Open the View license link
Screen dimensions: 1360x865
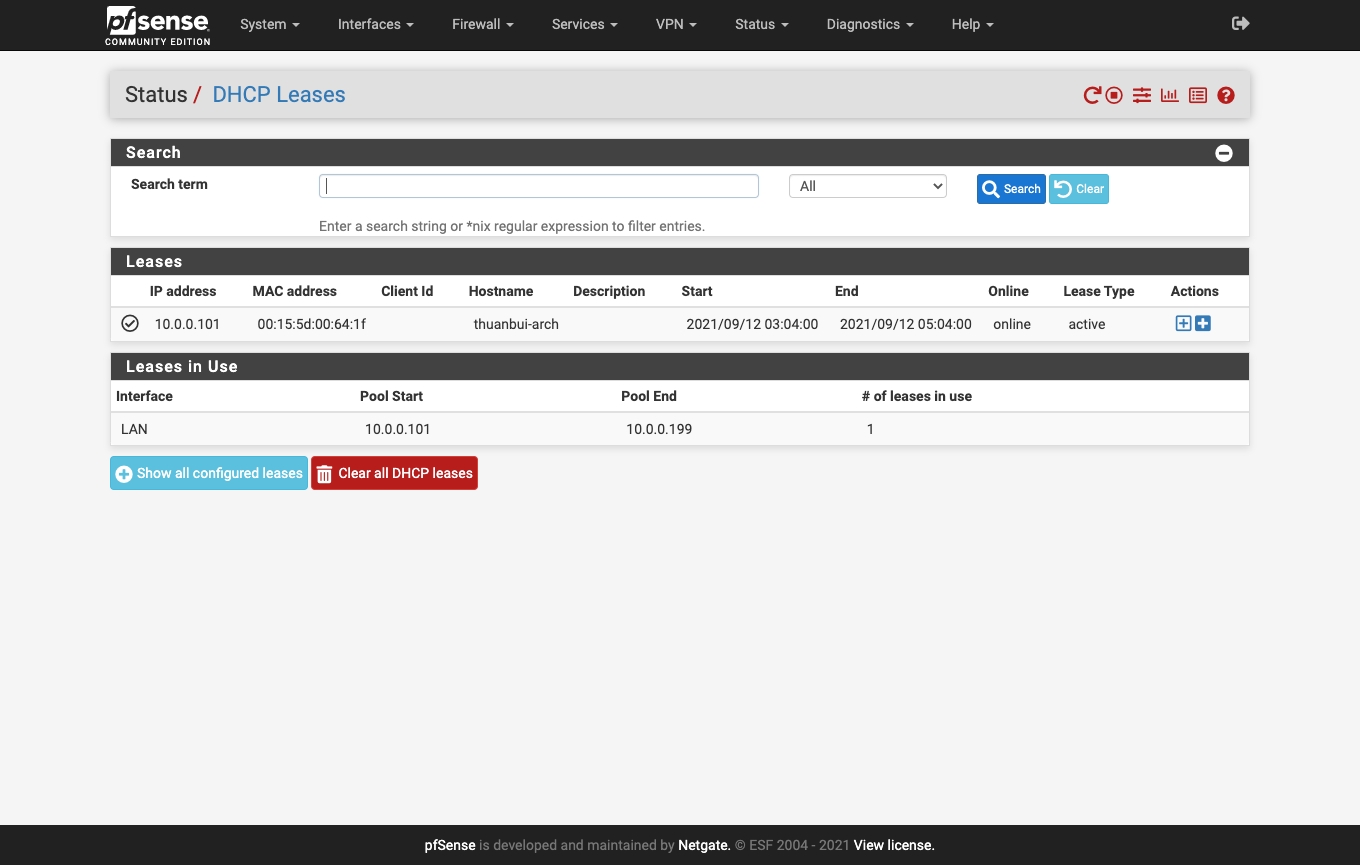click(x=893, y=845)
